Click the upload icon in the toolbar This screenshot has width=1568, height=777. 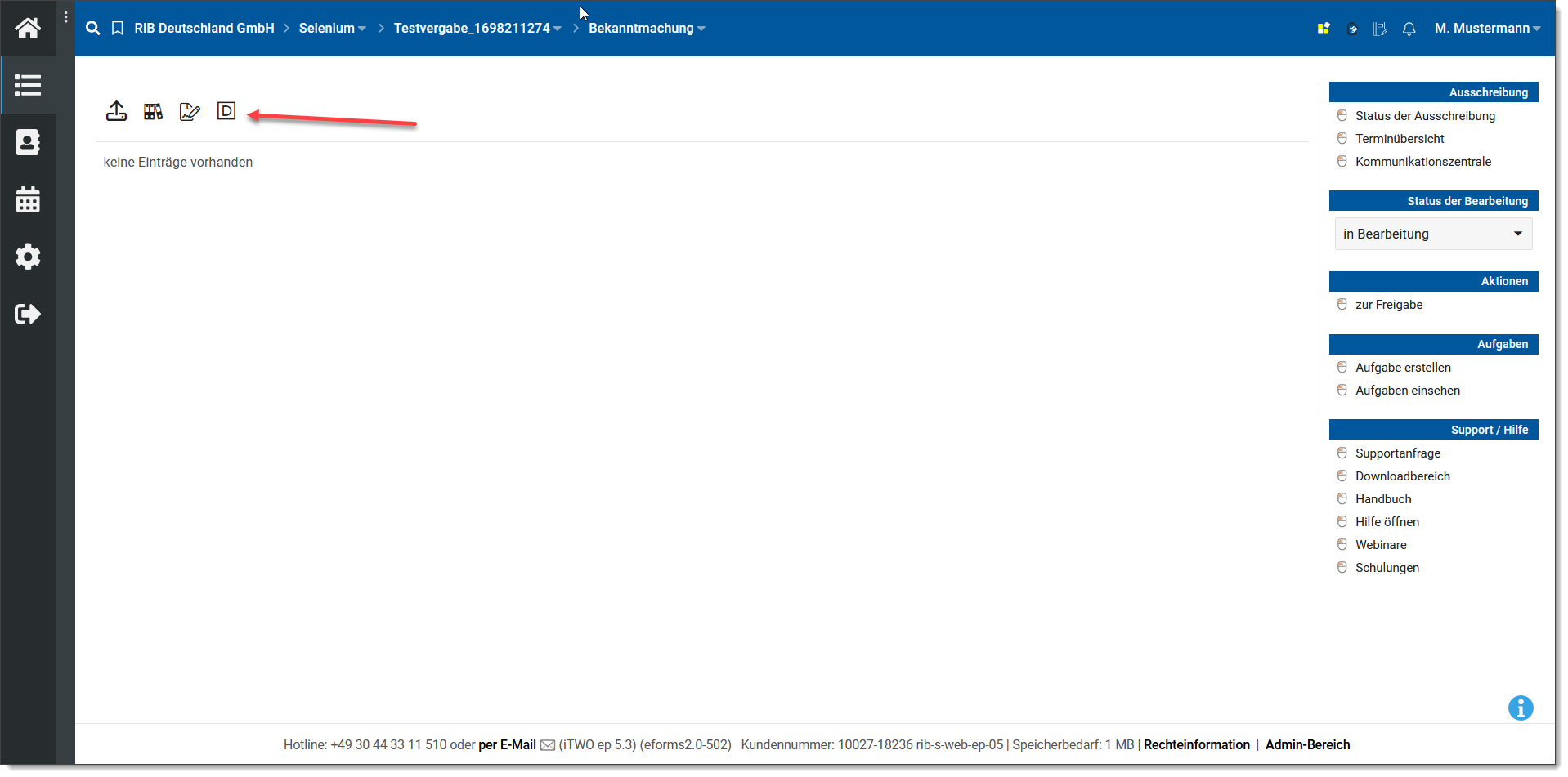click(116, 111)
